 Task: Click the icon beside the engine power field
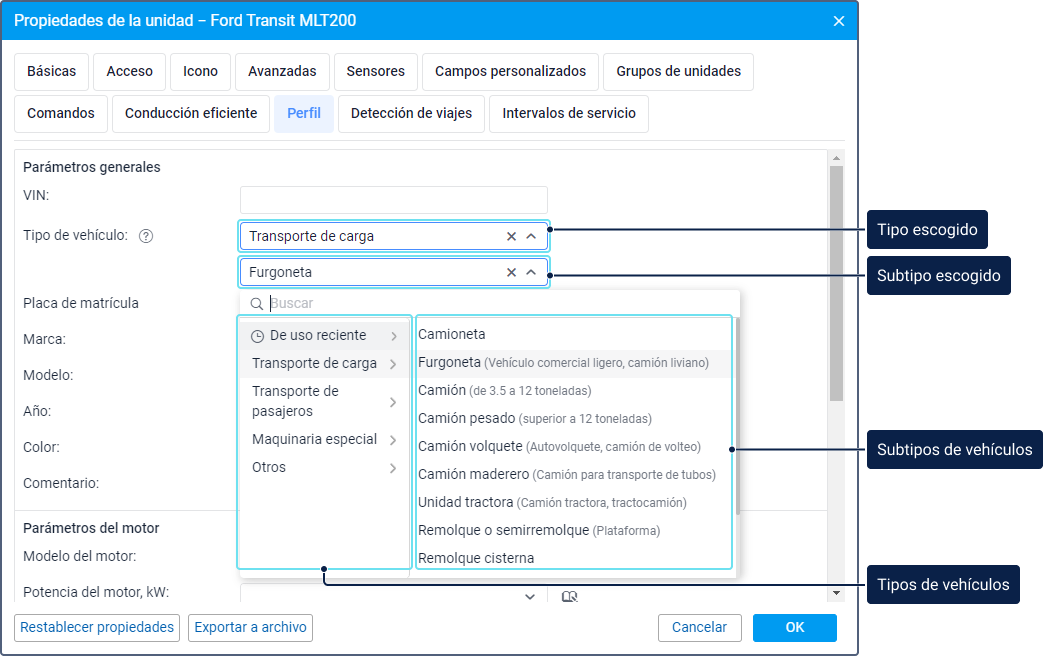tap(570, 597)
